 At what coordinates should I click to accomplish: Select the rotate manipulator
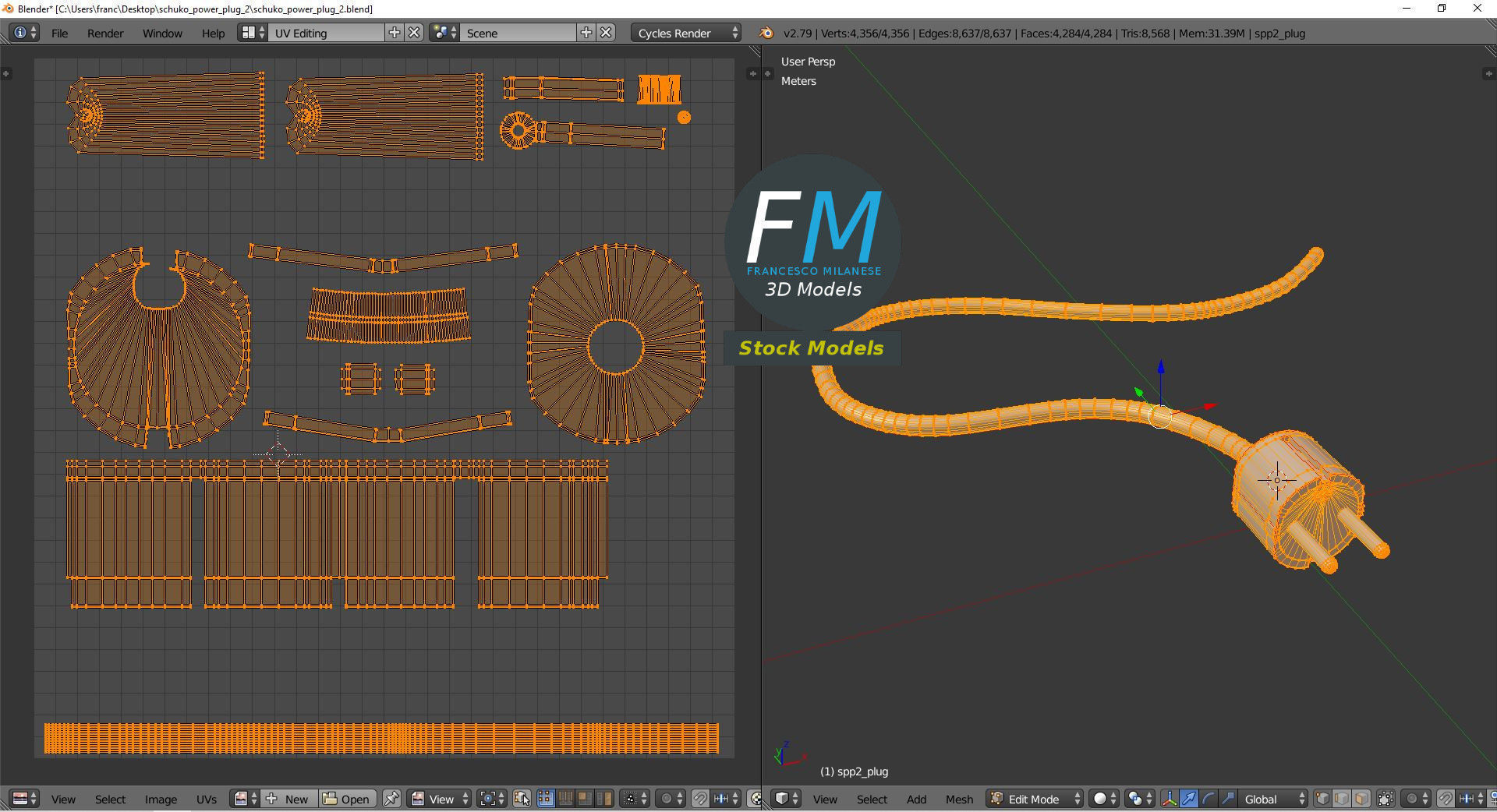[x=1209, y=799]
